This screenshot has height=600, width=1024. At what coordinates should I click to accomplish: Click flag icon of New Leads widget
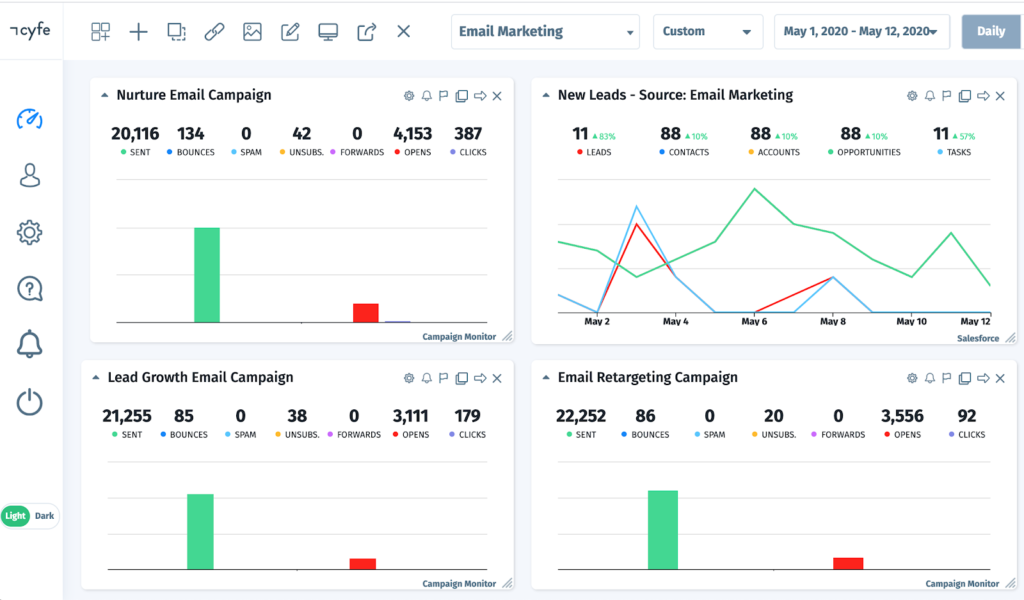point(947,96)
